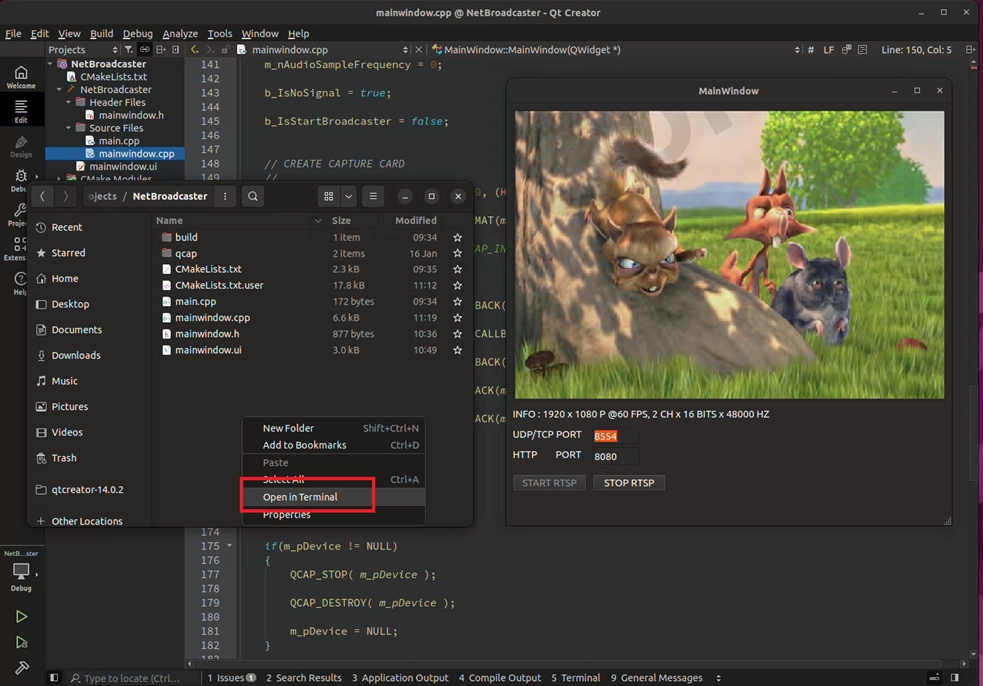Image resolution: width=983 pixels, height=686 pixels.
Task: Toggle the left sidebar visibility icon
Action: [54, 678]
